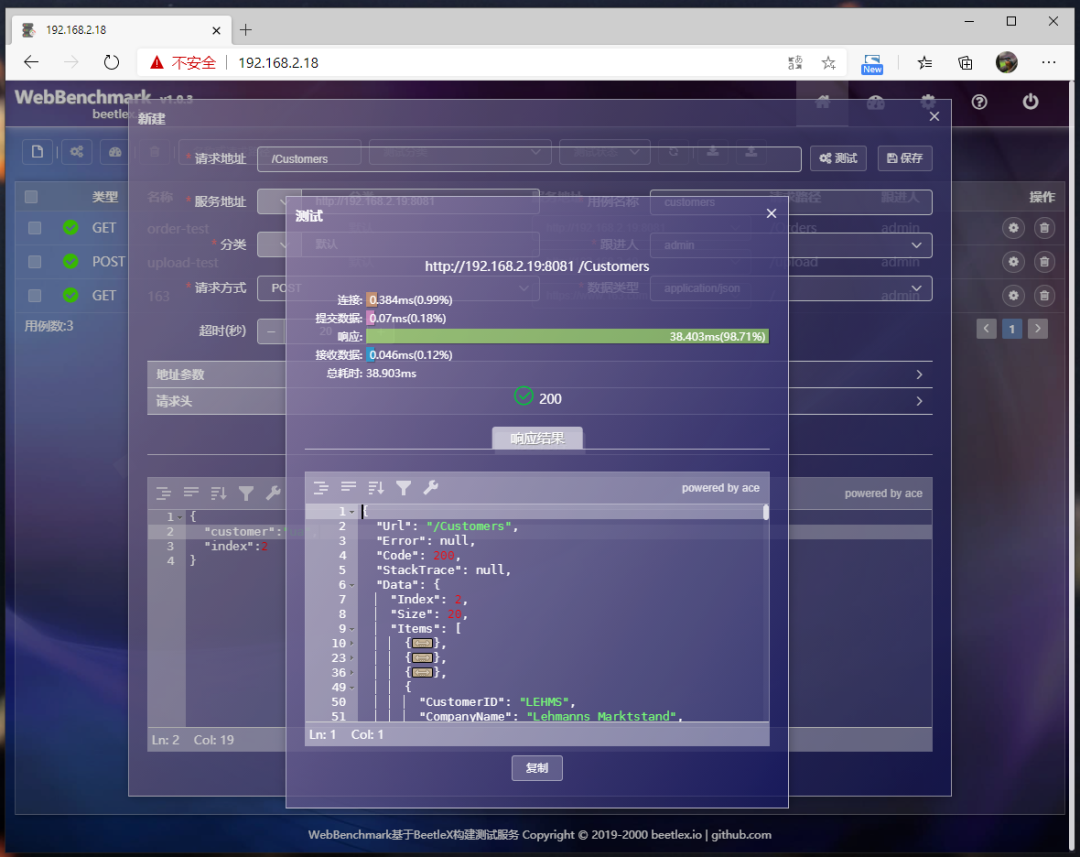1080x857 pixels.
Task: Open settings gear for the POST row
Action: click(1013, 262)
